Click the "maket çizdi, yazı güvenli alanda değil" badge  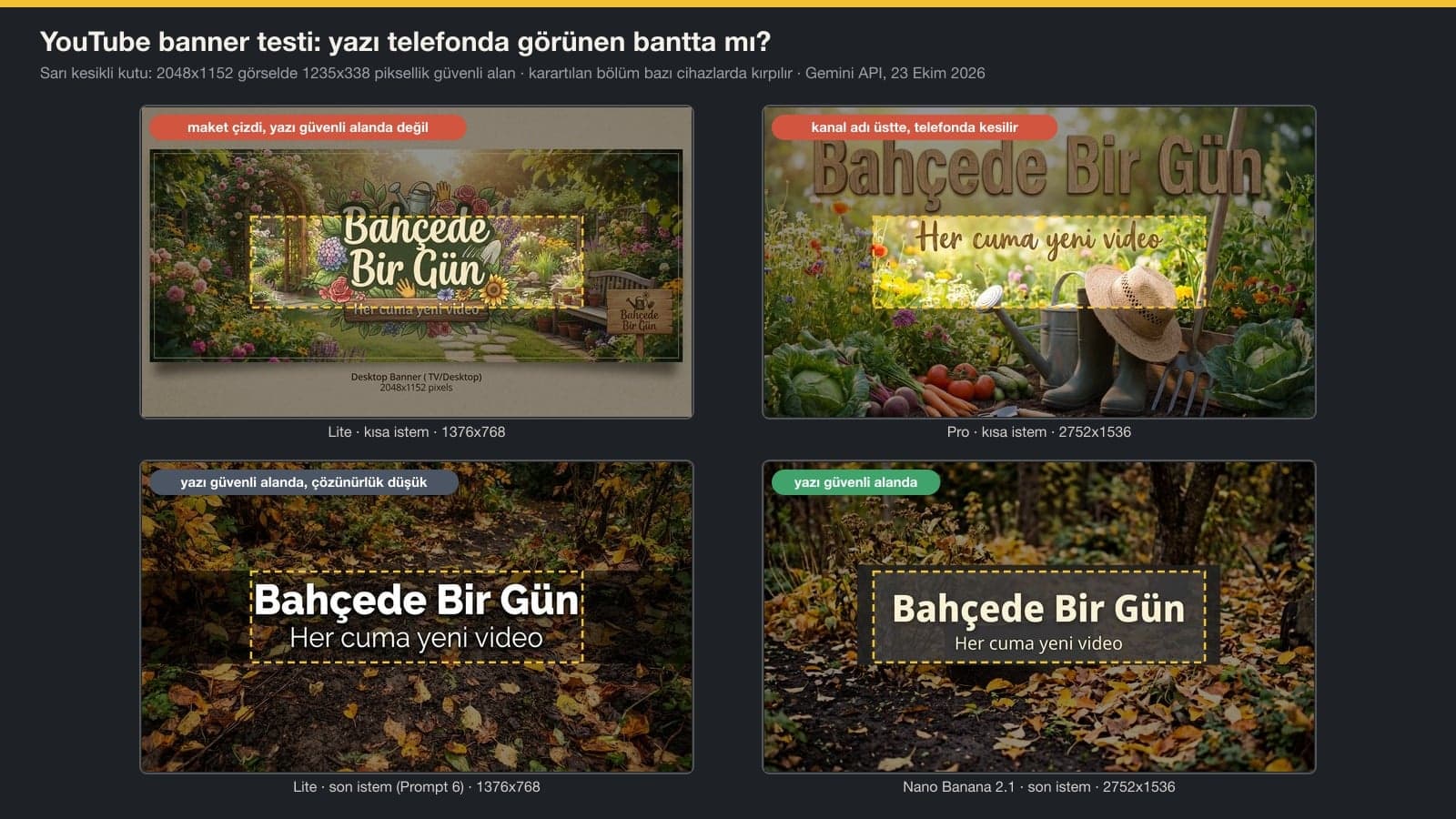308,127
